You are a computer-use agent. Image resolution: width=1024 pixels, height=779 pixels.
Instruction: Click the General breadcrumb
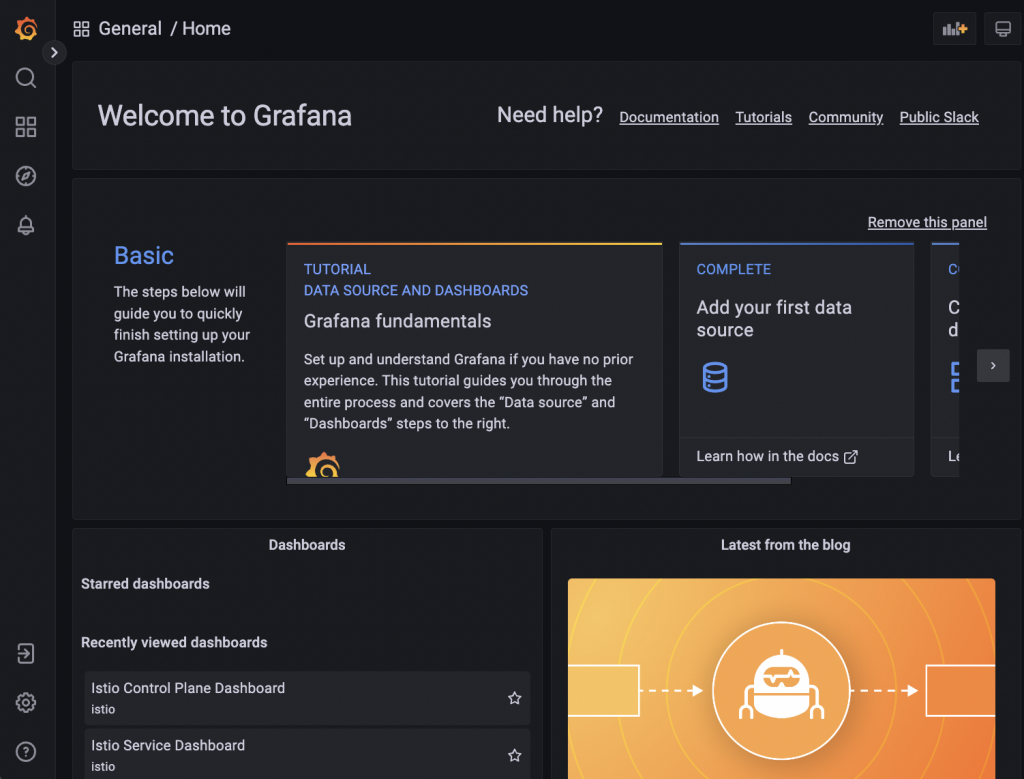[x=130, y=29]
